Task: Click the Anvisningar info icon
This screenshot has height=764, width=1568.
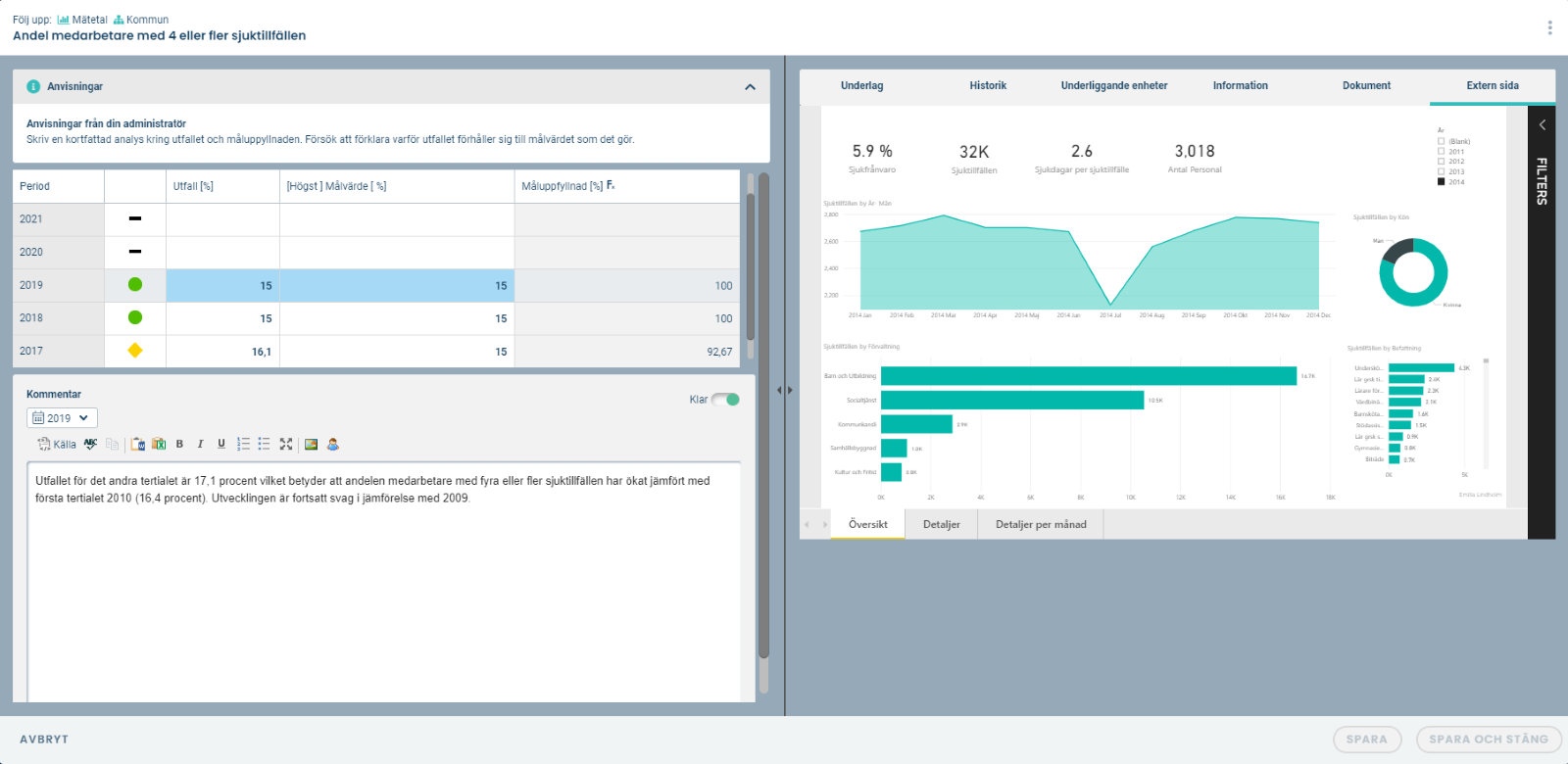Action: click(33, 86)
